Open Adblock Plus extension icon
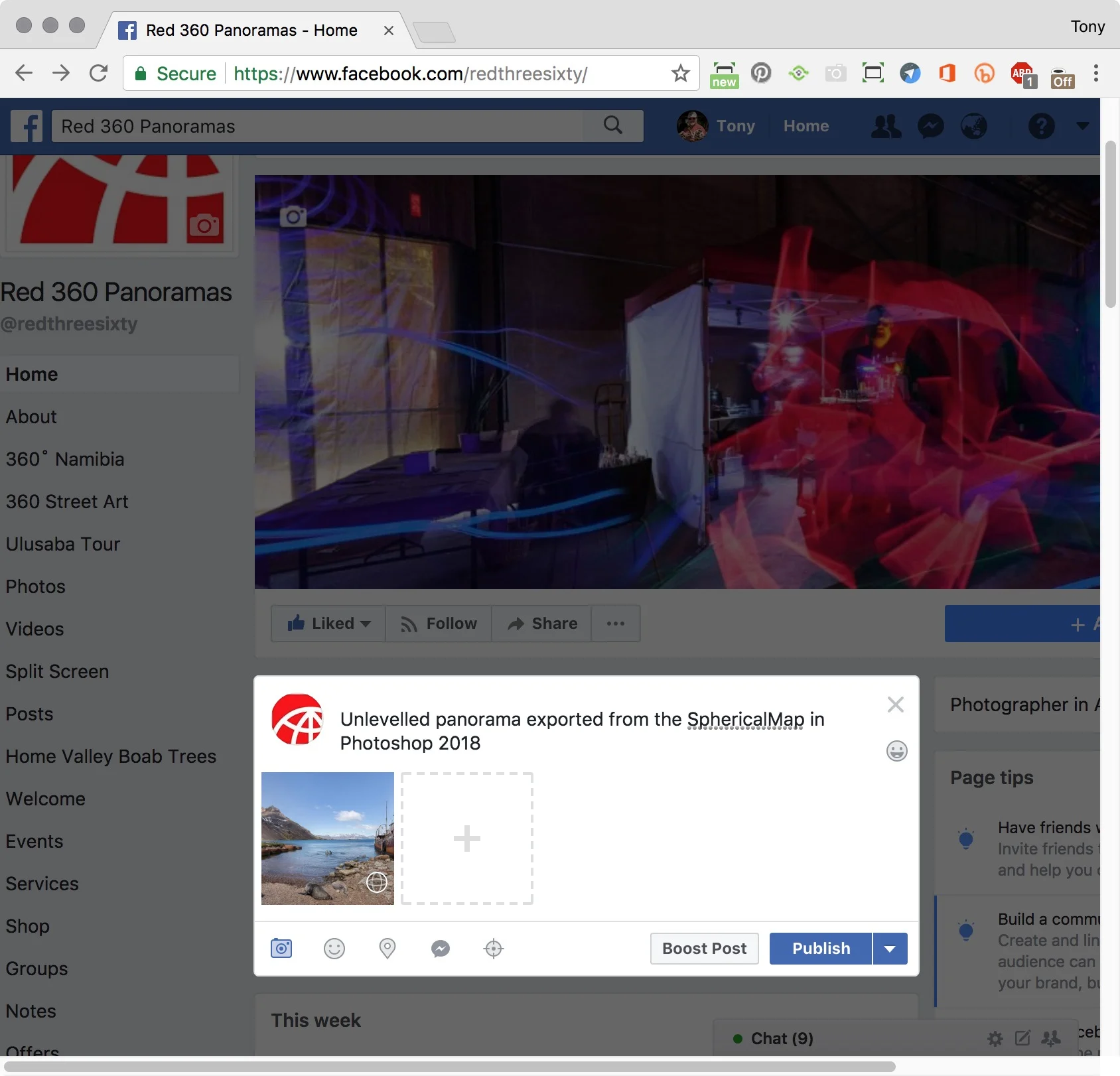Viewport: 1120px width, 1076px height. 1023,74
